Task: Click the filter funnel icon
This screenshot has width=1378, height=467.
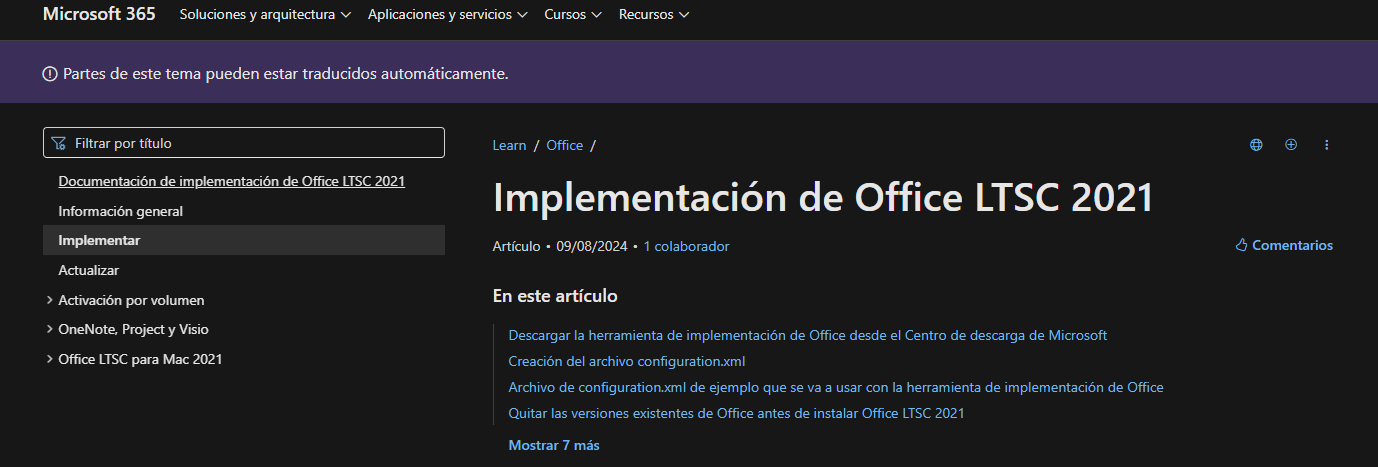Action: pos(59,143)
